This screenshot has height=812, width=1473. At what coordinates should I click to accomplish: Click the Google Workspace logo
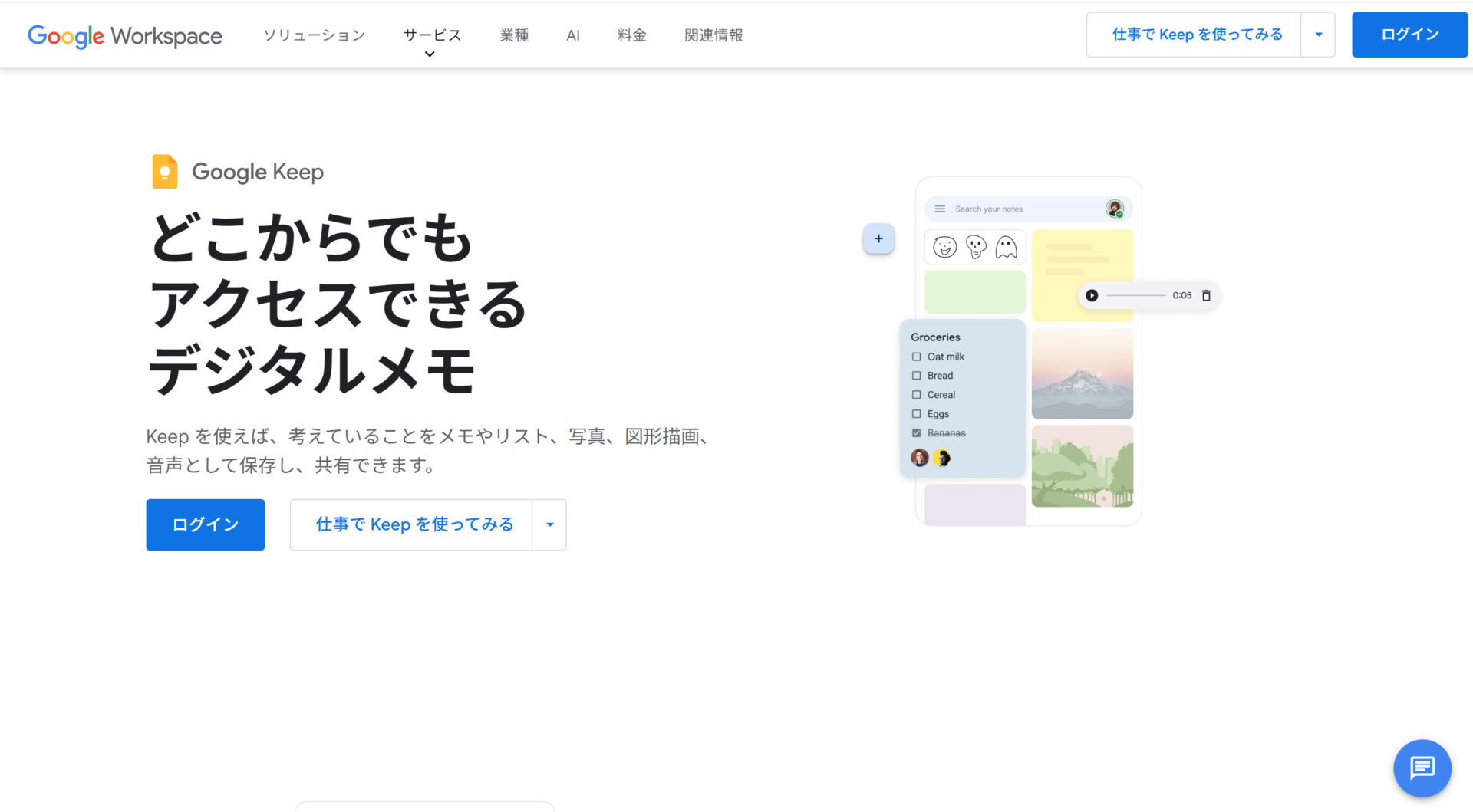click(124, 35)
